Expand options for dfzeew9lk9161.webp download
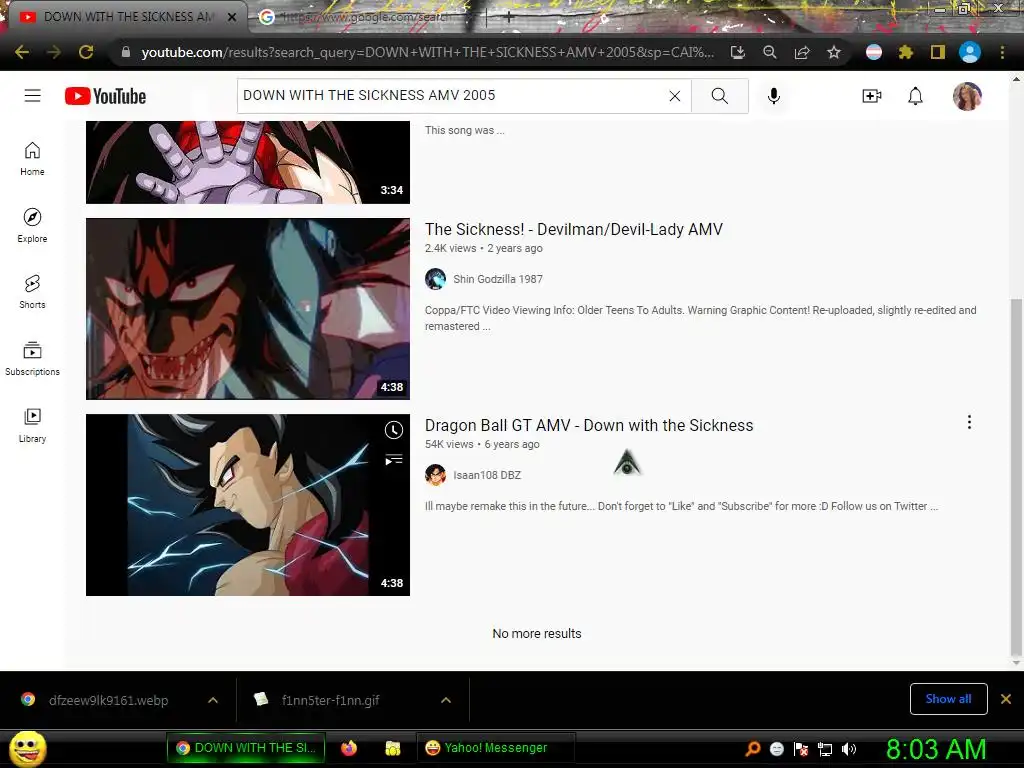The height and width of the screenshot is (768, 1024). click(x=213, y=700)
